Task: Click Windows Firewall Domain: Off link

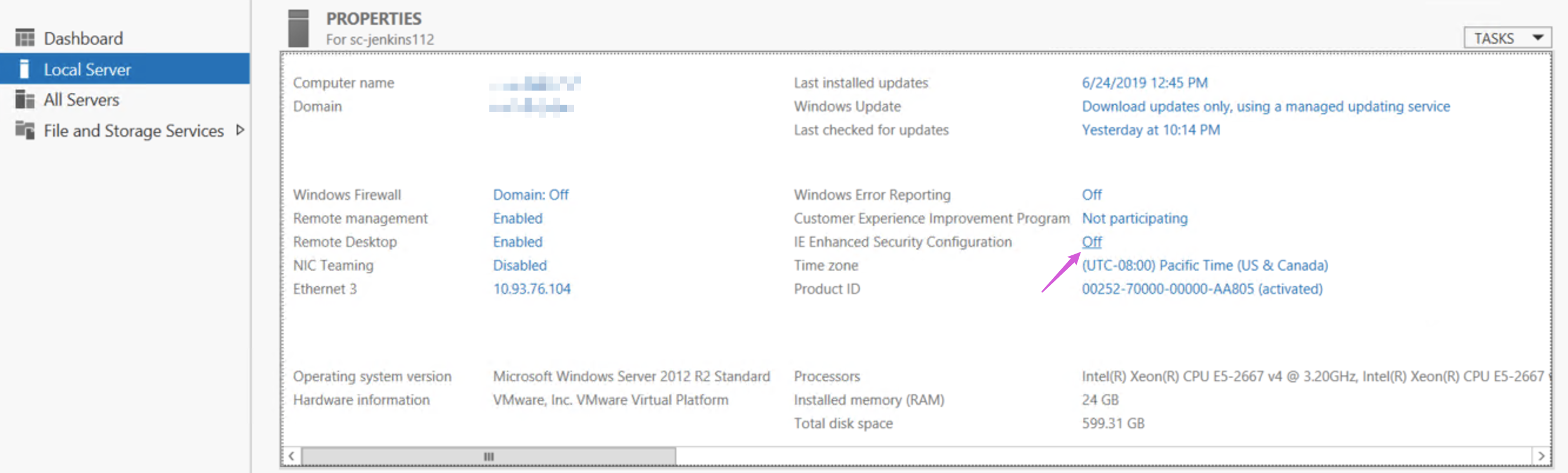Action: pos(531,195)
